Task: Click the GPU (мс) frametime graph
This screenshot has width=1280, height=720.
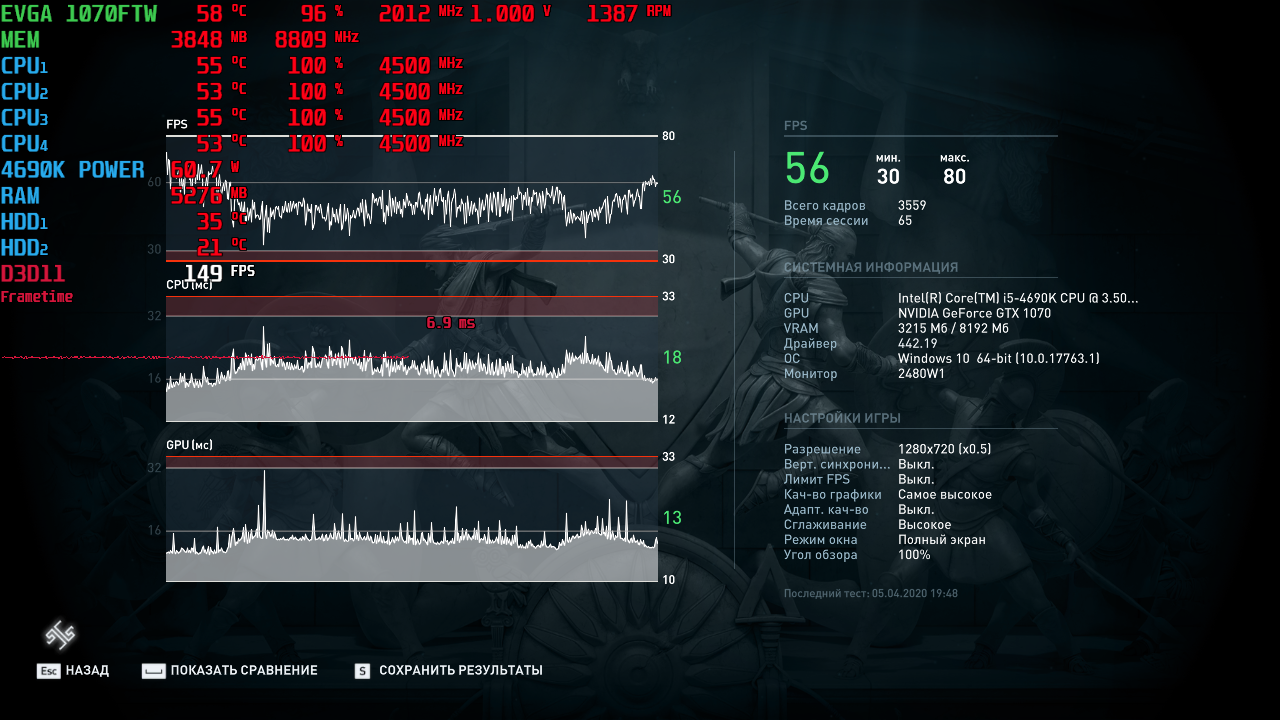Action: (x=412, y=518)
